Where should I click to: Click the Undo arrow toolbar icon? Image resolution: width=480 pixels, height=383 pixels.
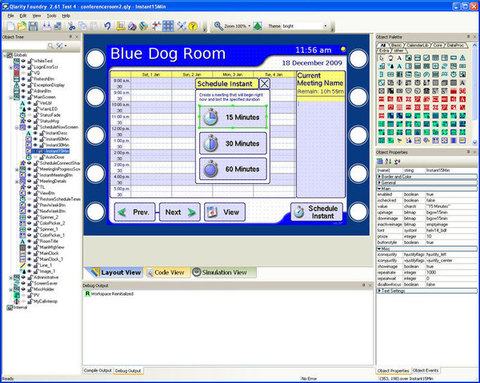coord(107,26)
